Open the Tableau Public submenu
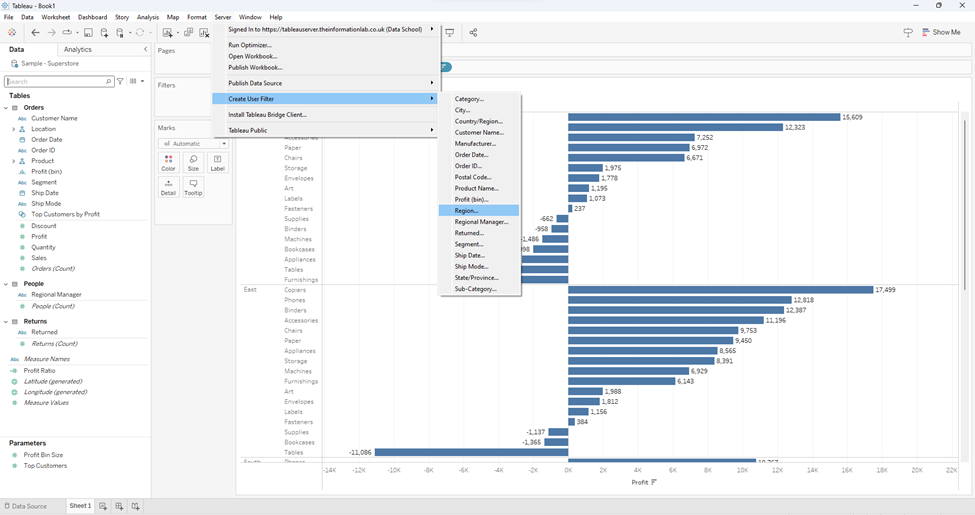 pyautogui.click(x=326, y=130)
